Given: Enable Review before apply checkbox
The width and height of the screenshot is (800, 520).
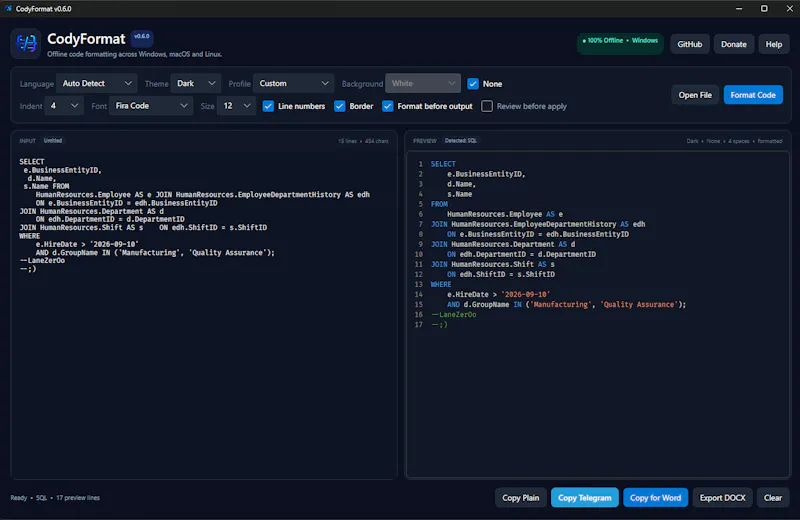Looking at the screenshot, I should click(487, 106).
